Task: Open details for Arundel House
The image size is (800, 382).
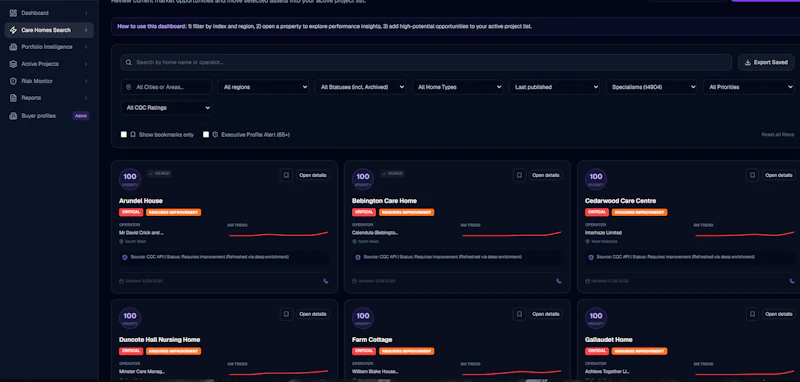Action: [x=313, y=175]
